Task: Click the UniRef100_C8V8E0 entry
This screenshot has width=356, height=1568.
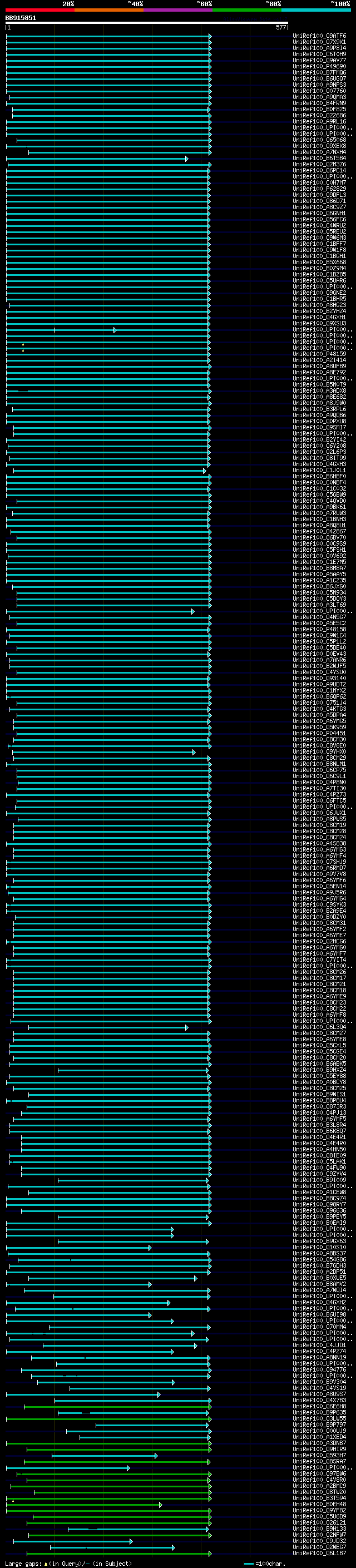Action: (319, 745)
